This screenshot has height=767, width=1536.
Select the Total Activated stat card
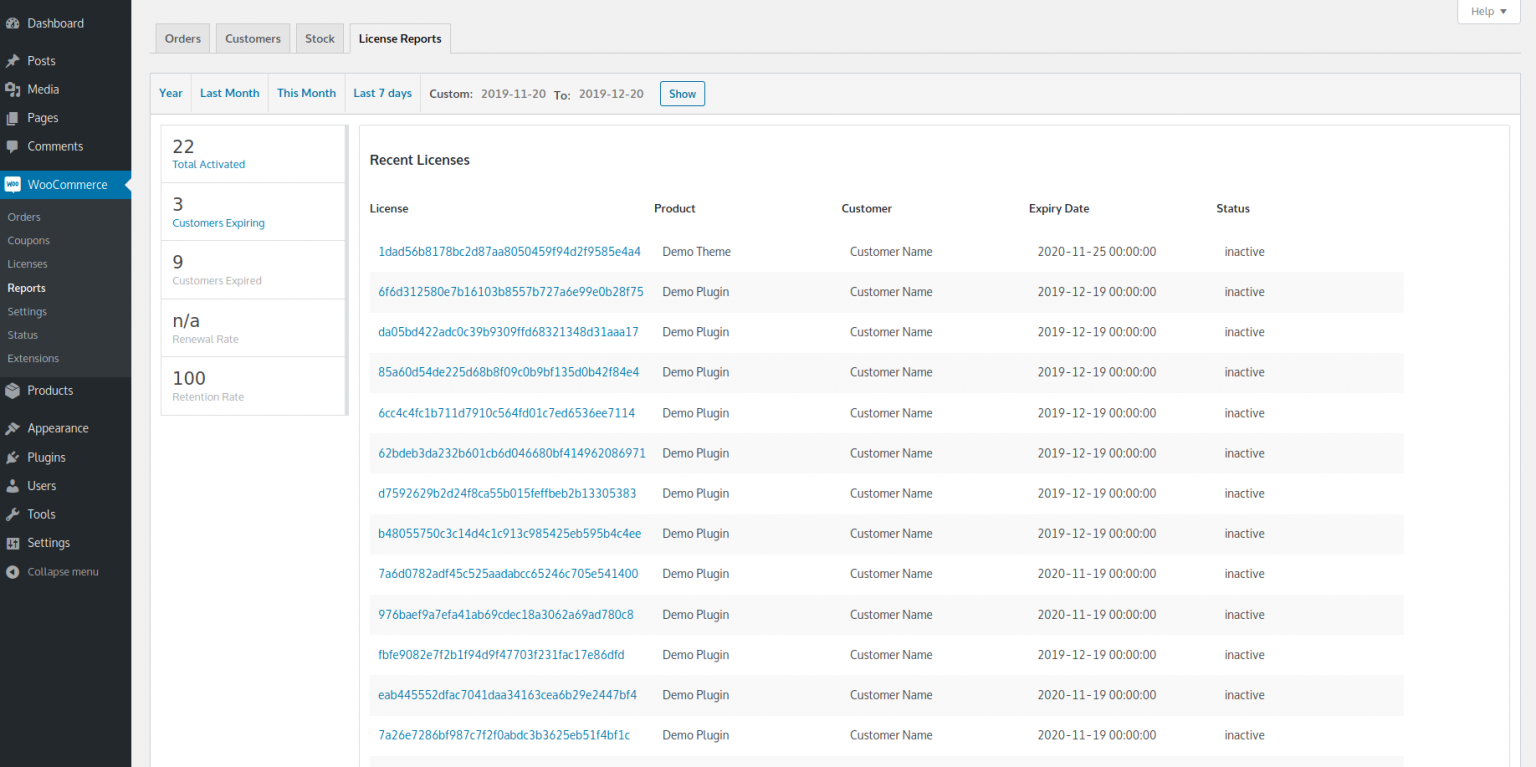point(253,154)
